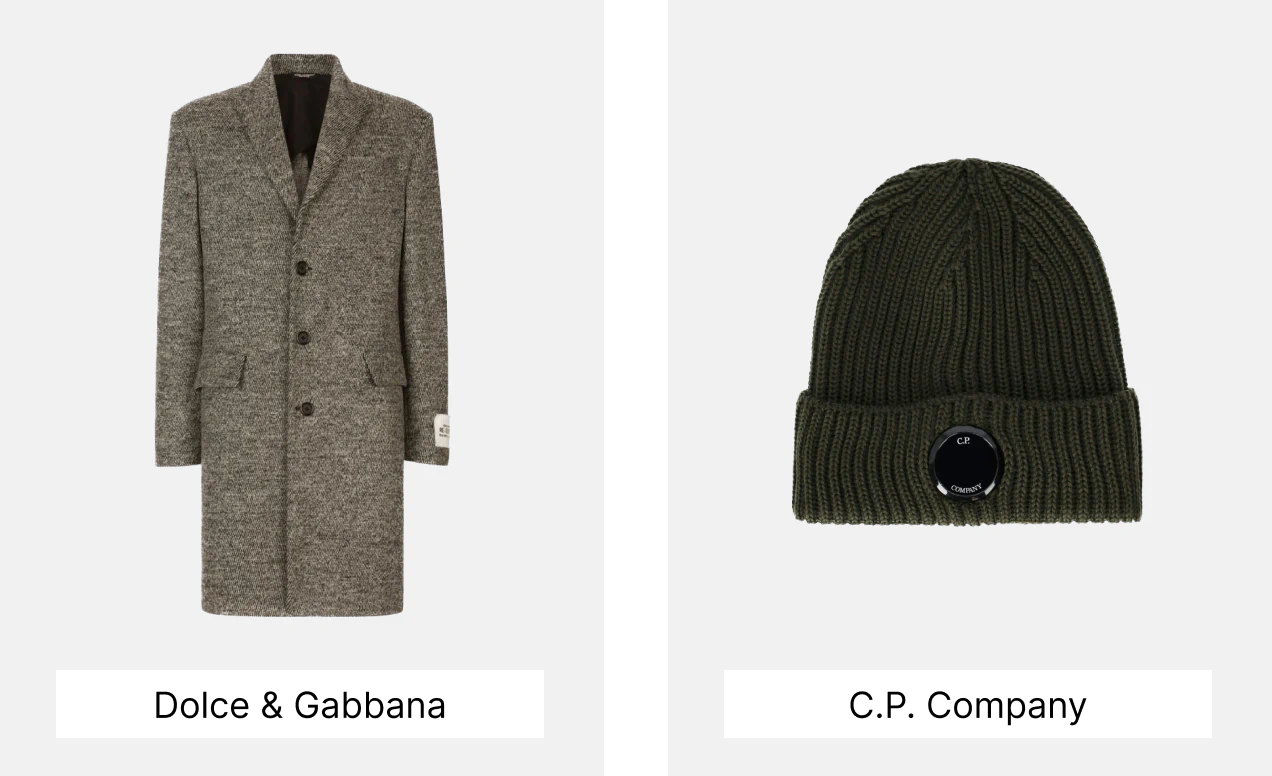Click the coat's left flap pocket
Image resolution: width=1272 pixels, height=776 pixels.
point(220,370)
